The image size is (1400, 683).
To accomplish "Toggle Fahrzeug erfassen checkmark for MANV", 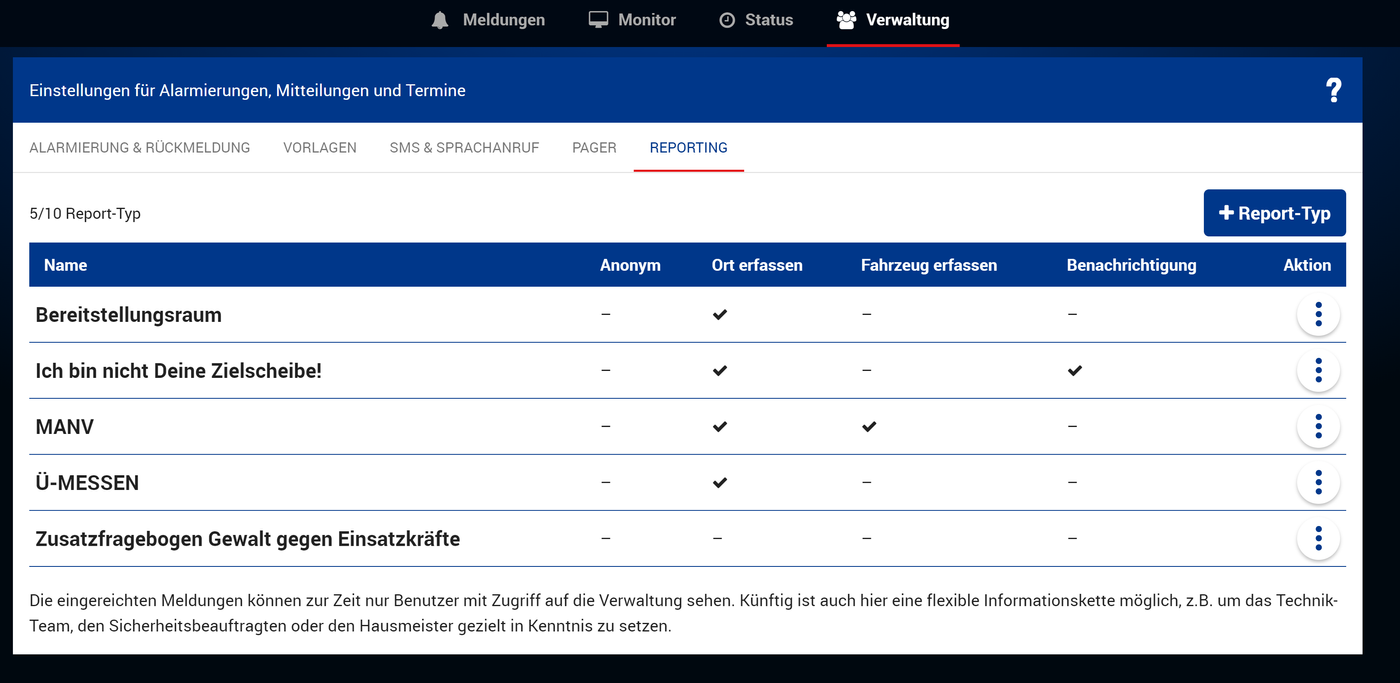I will tap(869, 426).
